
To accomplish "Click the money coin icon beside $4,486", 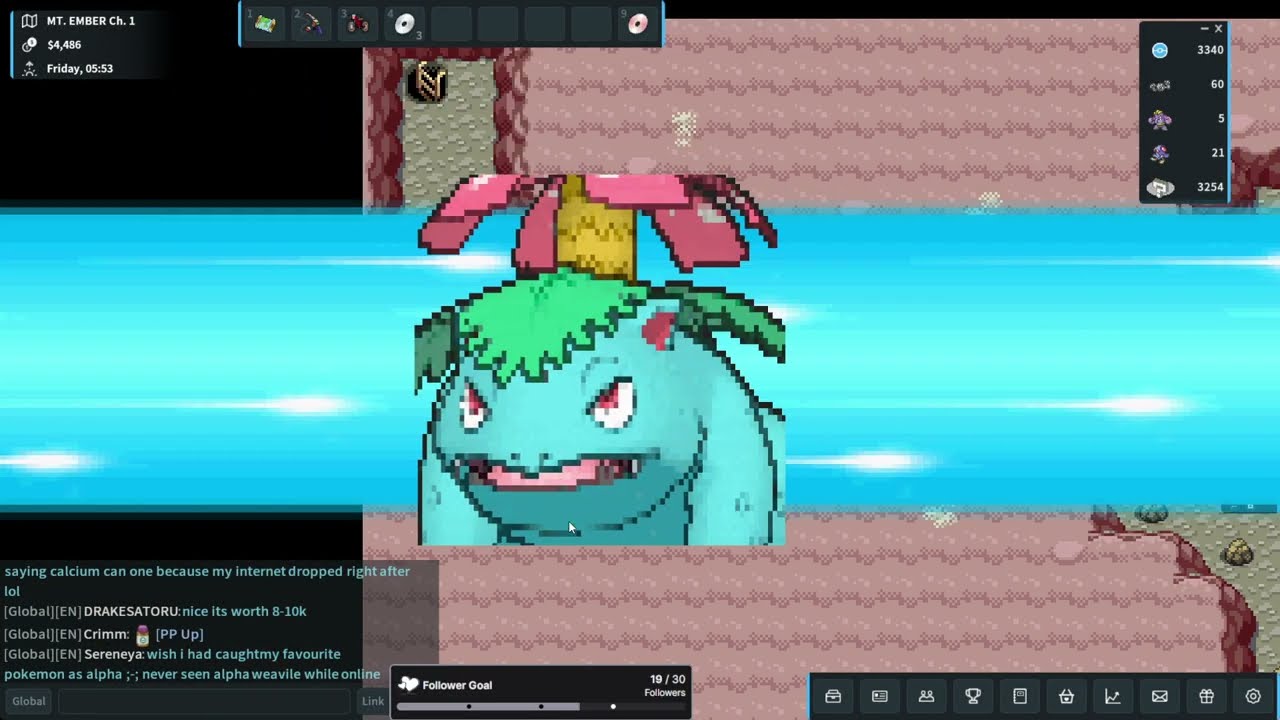I will pyautogui.click(x=29, y=45).
